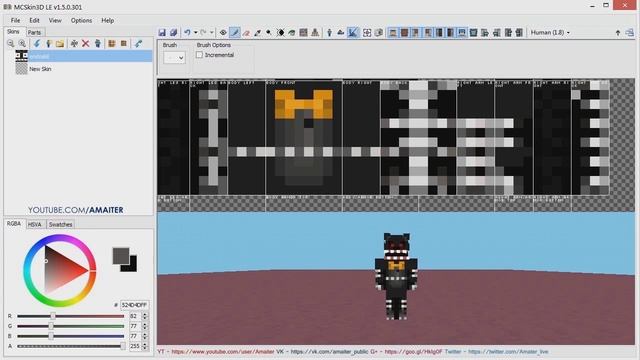Viewport: 640px width, 360px height.
Task: Select the Stamp tool
Action: point(315,33)
